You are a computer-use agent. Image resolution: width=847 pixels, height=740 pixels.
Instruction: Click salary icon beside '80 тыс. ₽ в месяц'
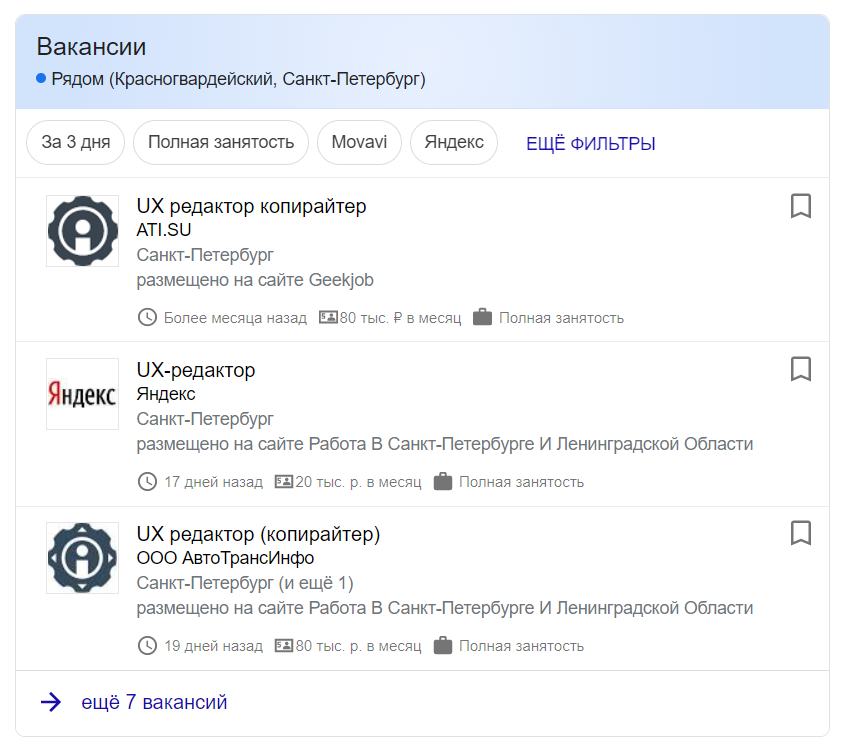(328, 317)
